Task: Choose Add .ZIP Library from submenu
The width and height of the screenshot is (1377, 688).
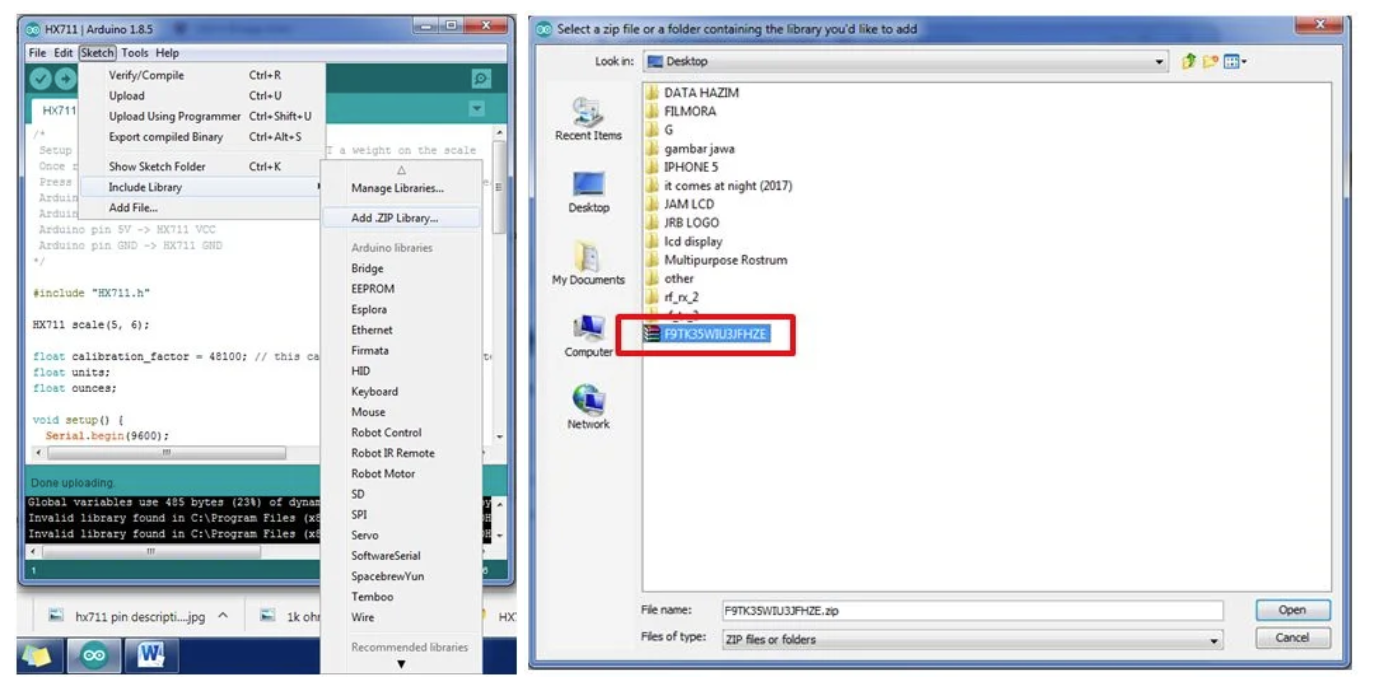Action: click(x=394, y=218)
